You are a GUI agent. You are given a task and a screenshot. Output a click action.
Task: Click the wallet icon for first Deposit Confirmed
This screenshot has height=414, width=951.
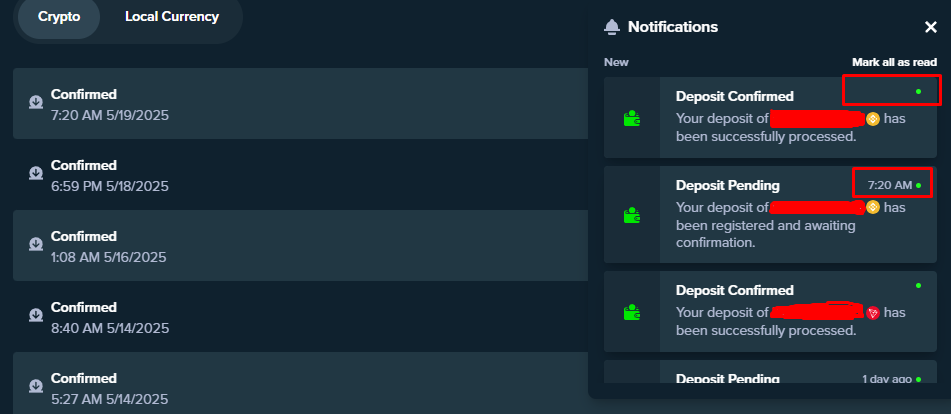point(631,118)
